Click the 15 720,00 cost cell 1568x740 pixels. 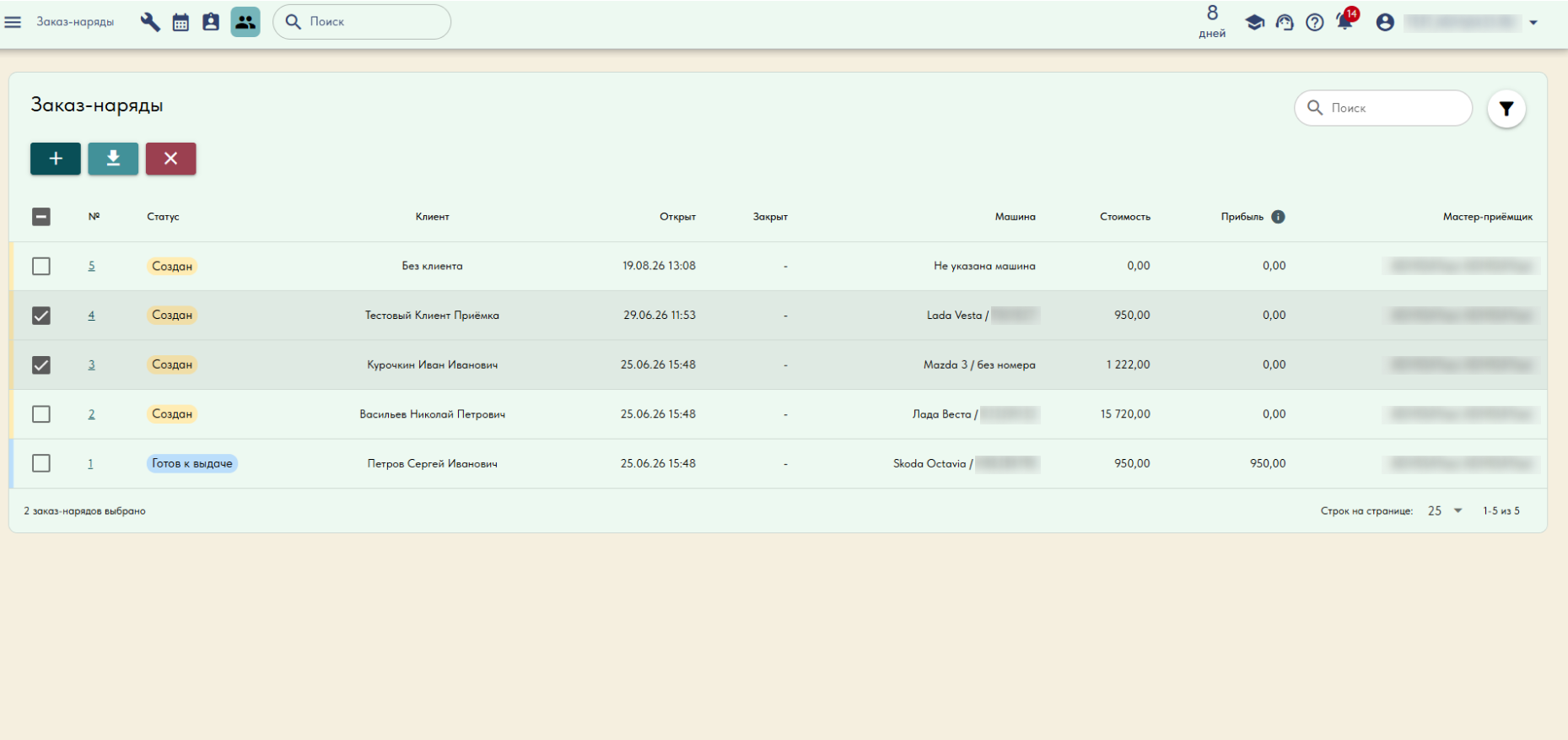[1125, 414]
